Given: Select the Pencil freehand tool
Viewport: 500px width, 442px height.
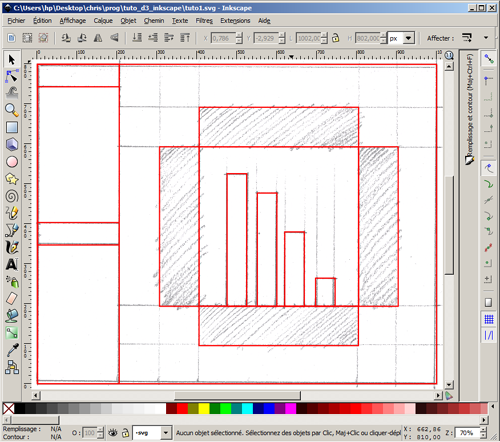Looking at the screenshot, I should 12,213.
